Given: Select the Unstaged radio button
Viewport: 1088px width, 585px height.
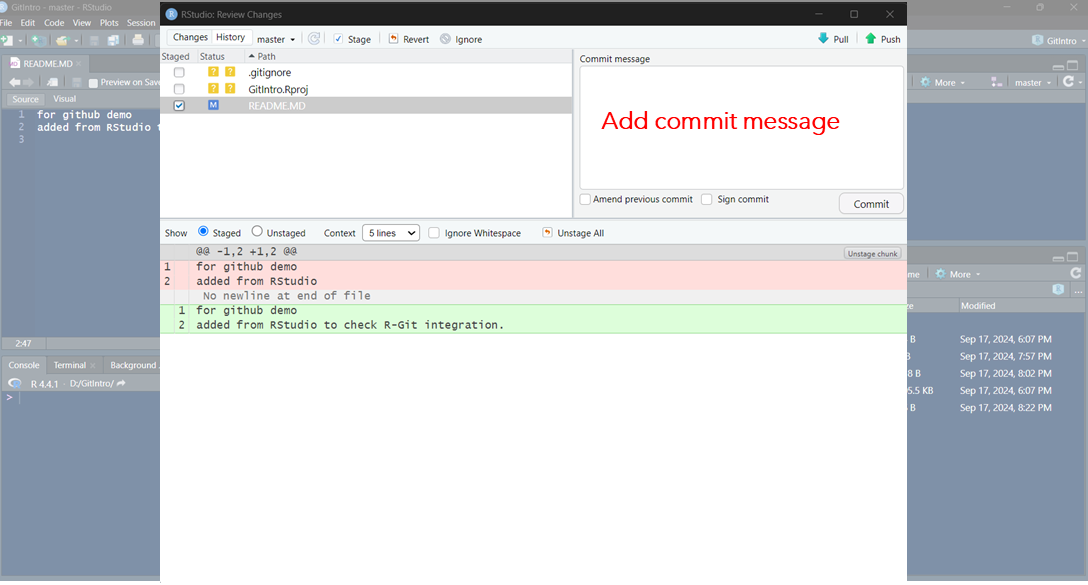Looking at the screenshot, I should click(x=257, y=231).
